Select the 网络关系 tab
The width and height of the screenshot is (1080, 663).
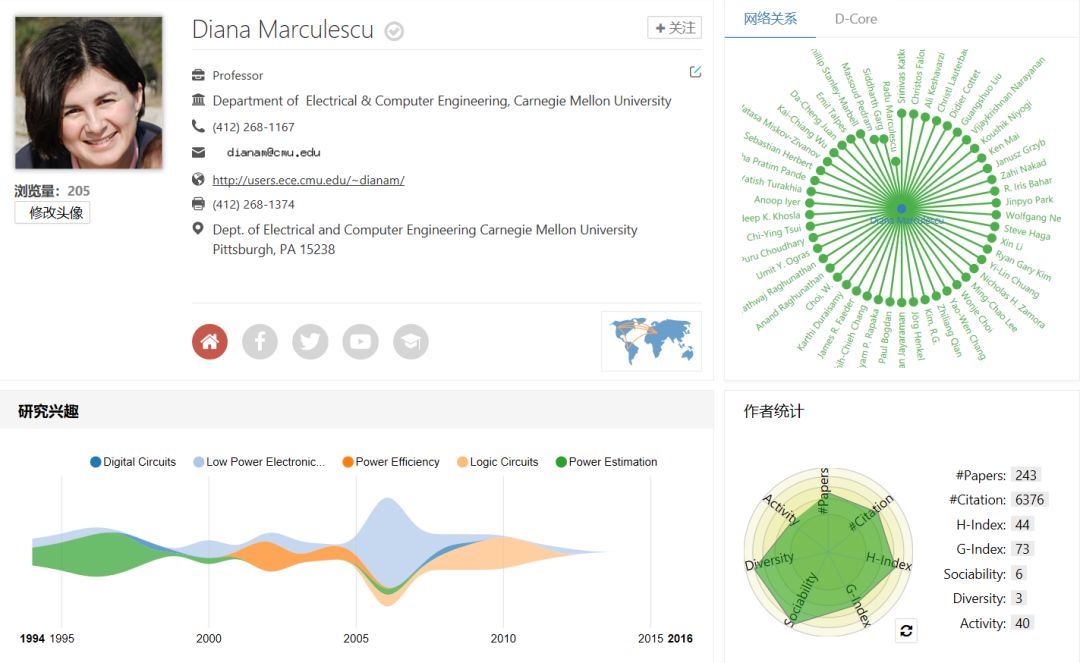click(770, 19)
